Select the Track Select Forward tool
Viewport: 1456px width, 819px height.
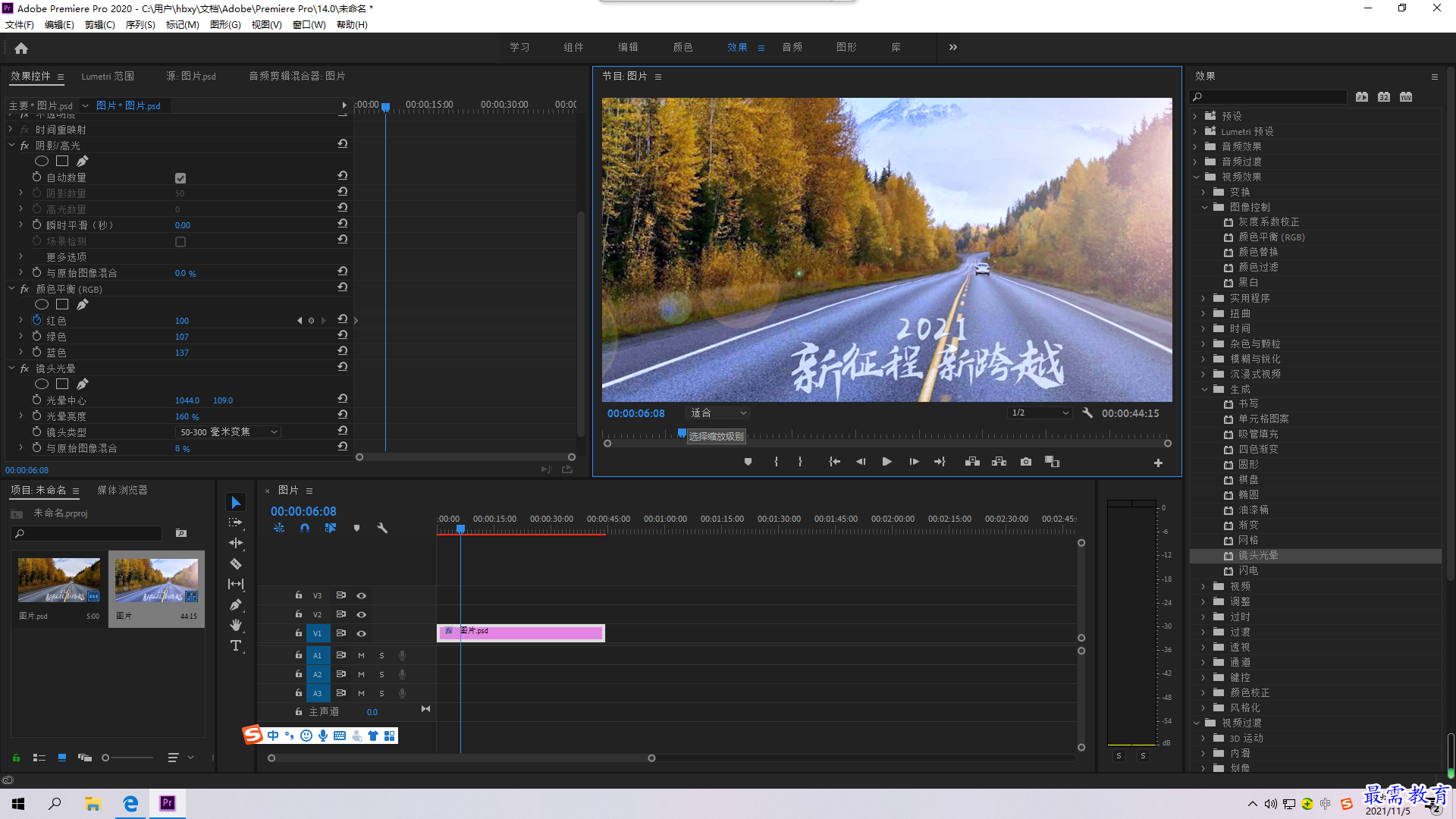coord(236,522)
